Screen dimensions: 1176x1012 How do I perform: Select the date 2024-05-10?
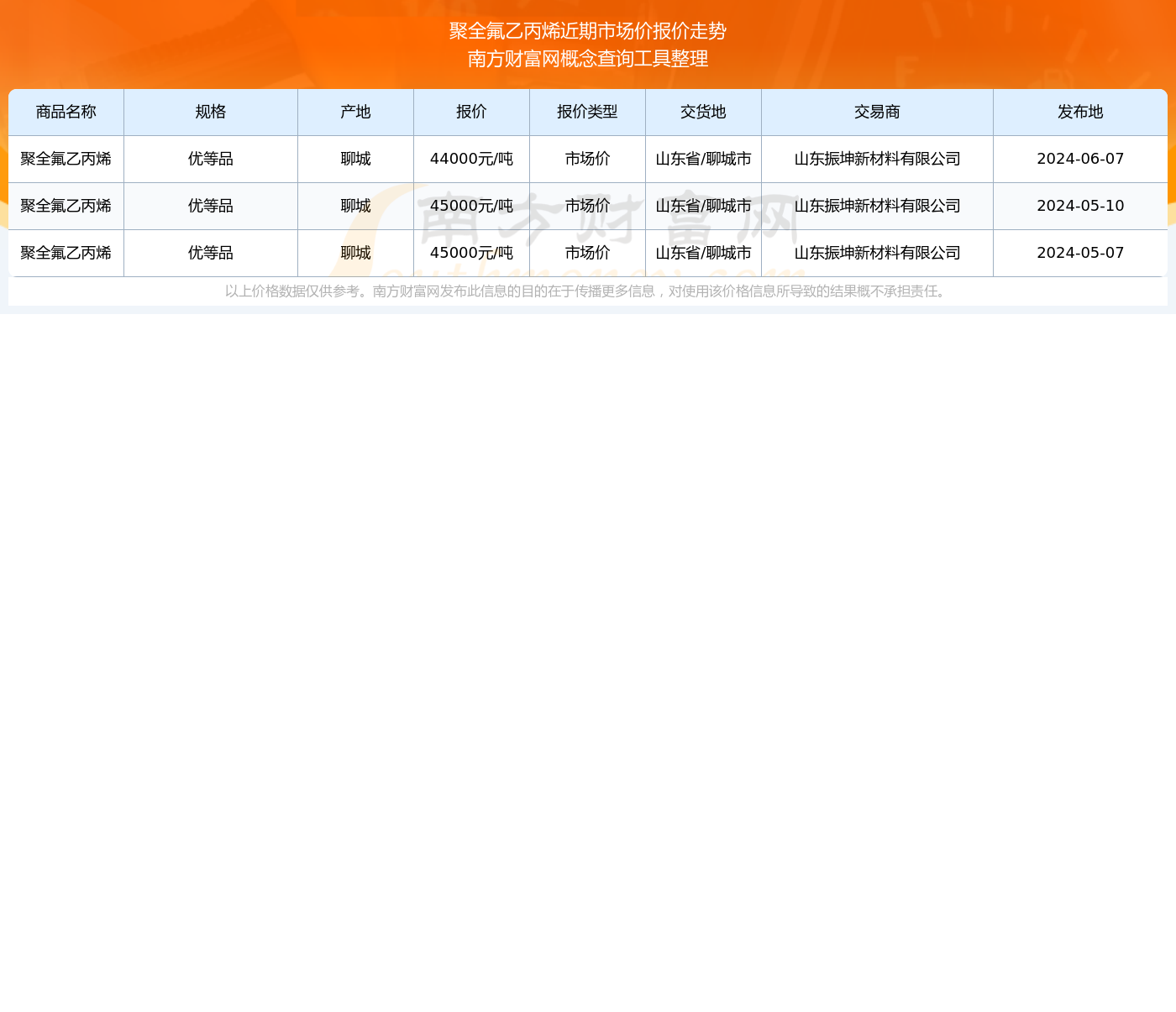(x=1080, y=206)
